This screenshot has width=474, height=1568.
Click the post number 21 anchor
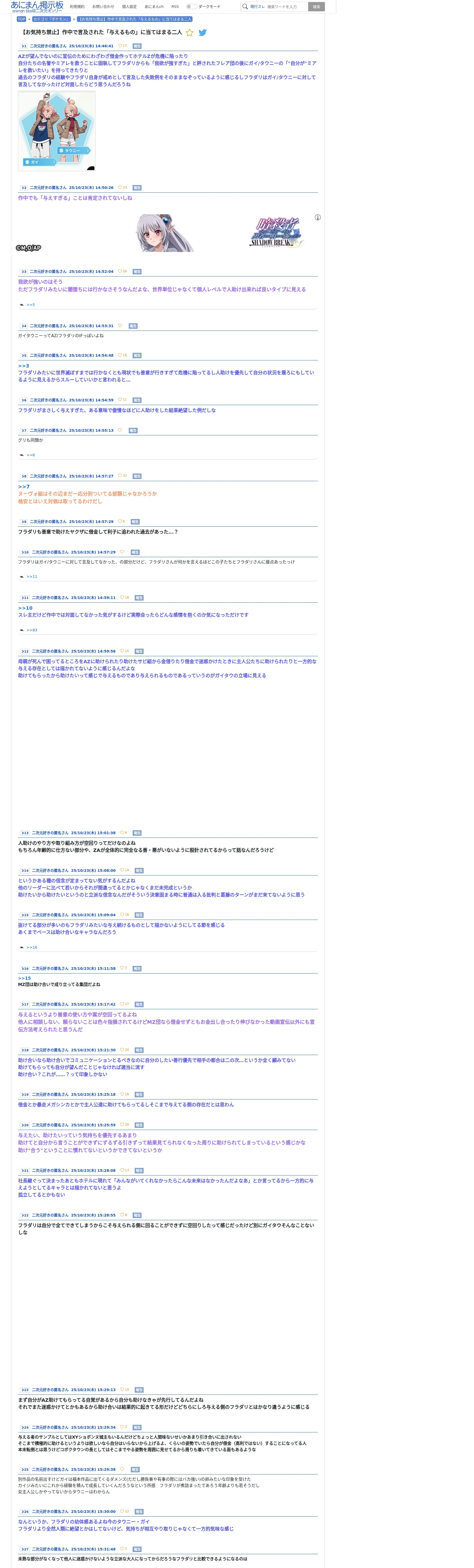tap(25, 1171)
